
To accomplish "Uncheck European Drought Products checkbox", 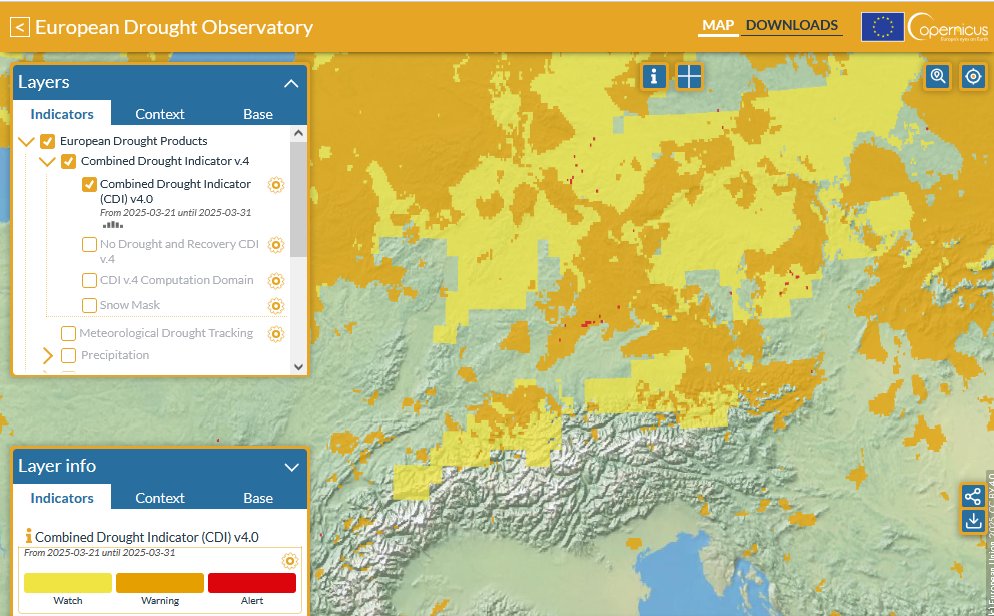I will 48,141.
